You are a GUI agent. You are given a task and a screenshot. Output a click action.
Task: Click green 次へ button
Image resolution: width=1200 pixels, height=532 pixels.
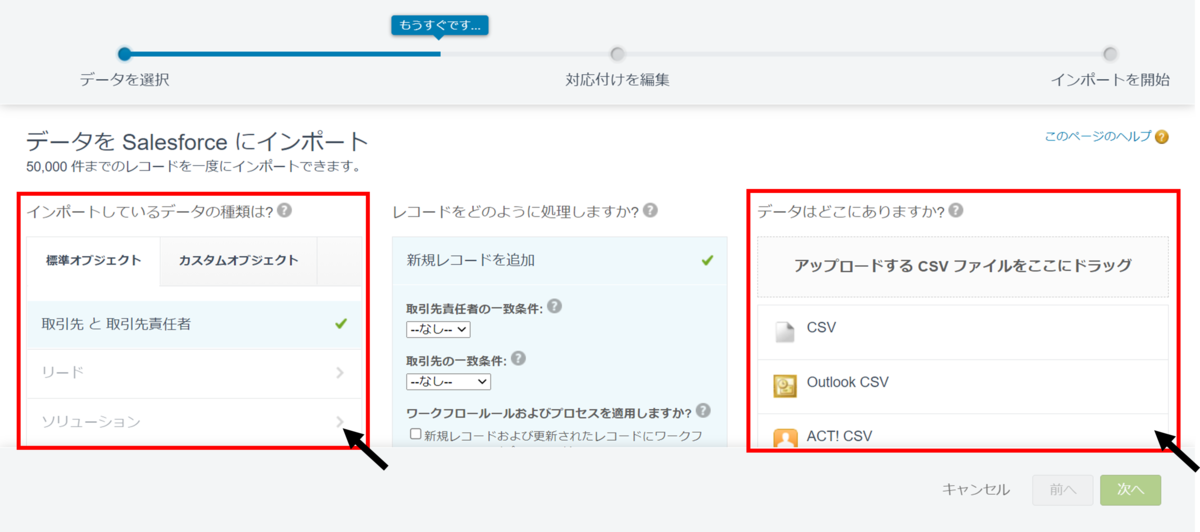tap(1130, 490)
